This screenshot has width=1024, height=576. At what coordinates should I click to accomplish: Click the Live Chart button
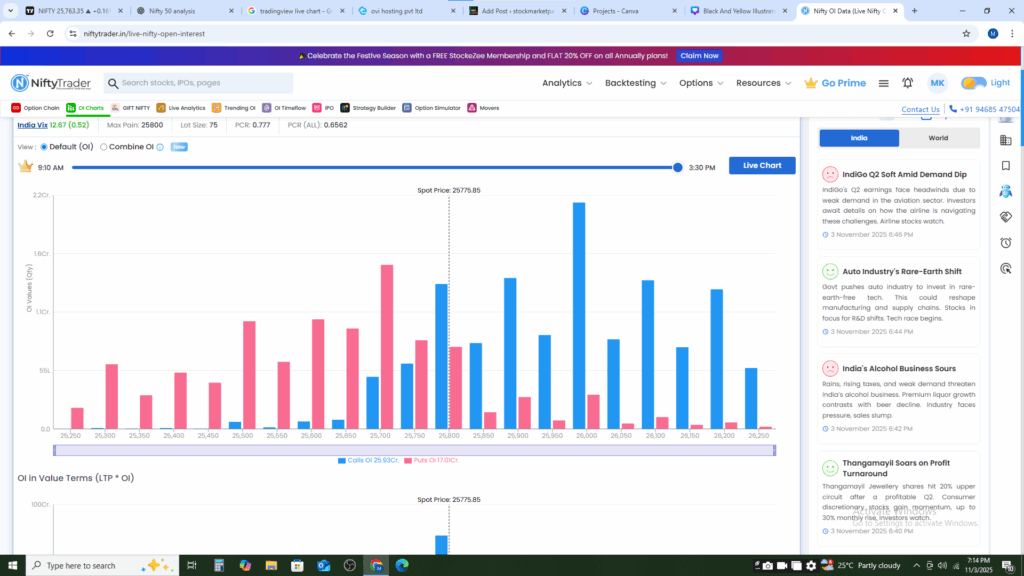point(762,165)
